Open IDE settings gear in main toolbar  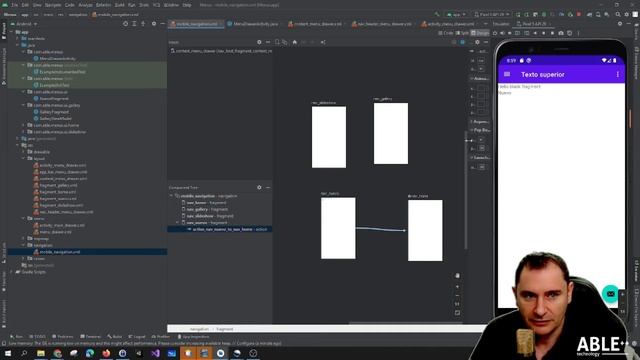[627, 15]
